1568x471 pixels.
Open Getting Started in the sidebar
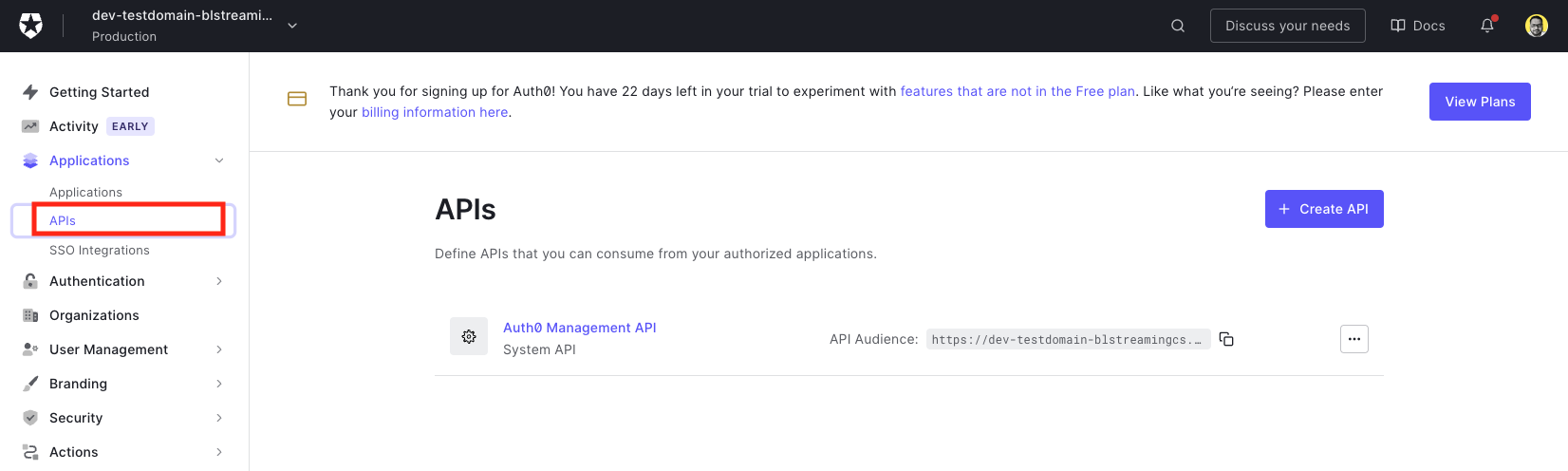coord(100,92)
